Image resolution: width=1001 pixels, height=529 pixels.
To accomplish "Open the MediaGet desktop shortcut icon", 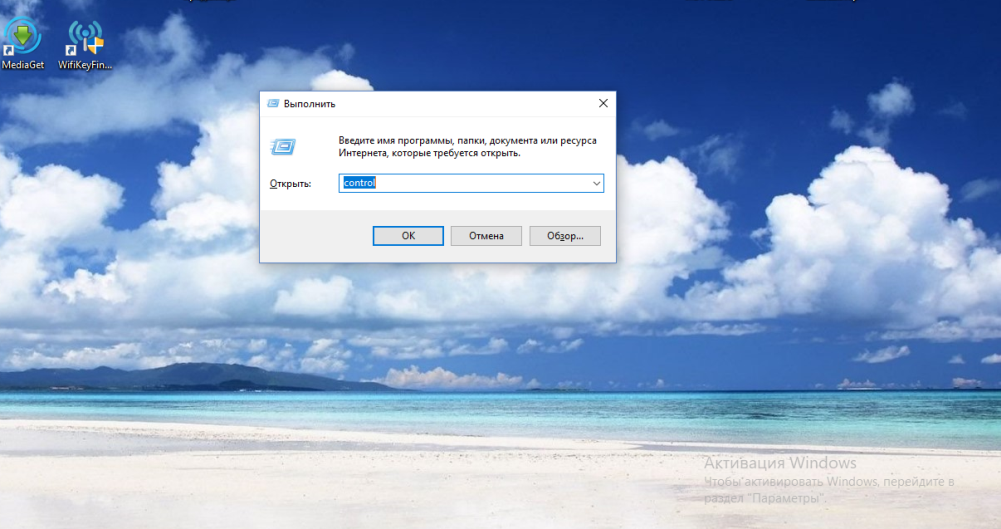I will (x=22, y=36).
